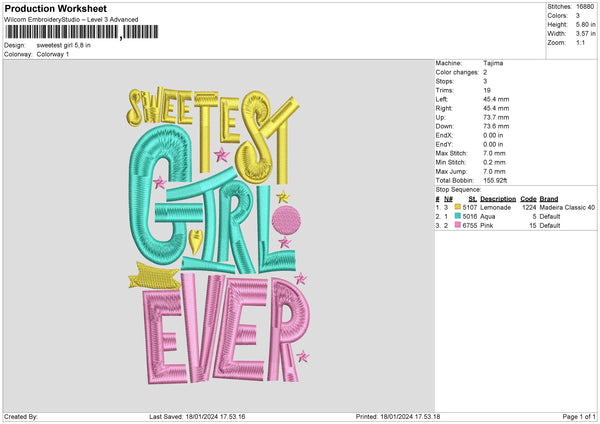Click the yellow heart beside the letter G
Image resolution: width=600 pixels, height=424 pixels.
[196, 239]
